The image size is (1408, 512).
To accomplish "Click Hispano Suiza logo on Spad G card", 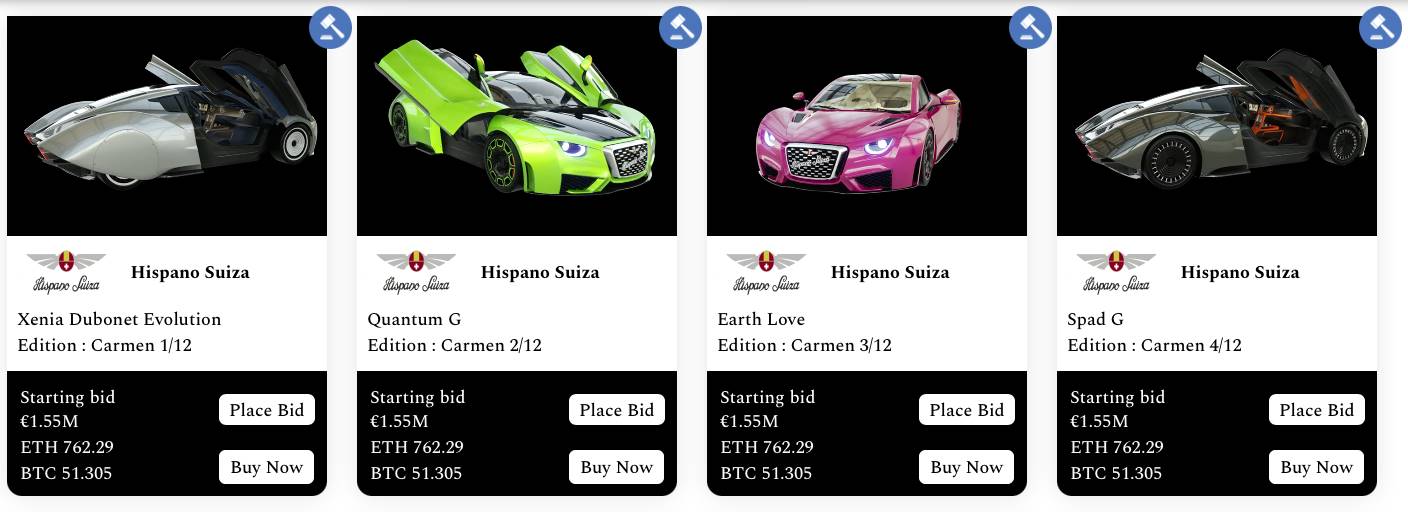I will [x=1116, y=272].
